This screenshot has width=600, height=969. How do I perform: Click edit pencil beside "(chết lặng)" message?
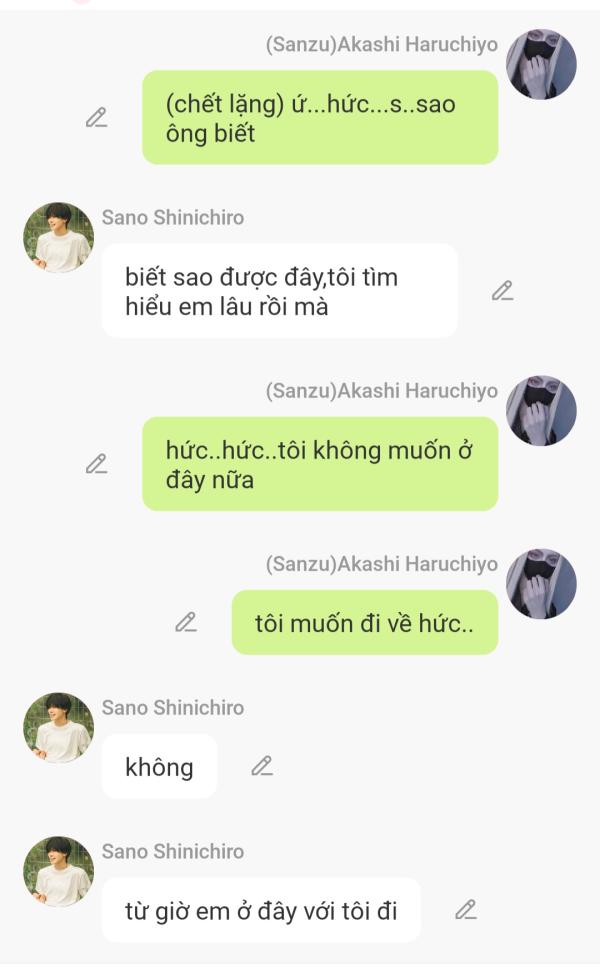pos(96,118)
